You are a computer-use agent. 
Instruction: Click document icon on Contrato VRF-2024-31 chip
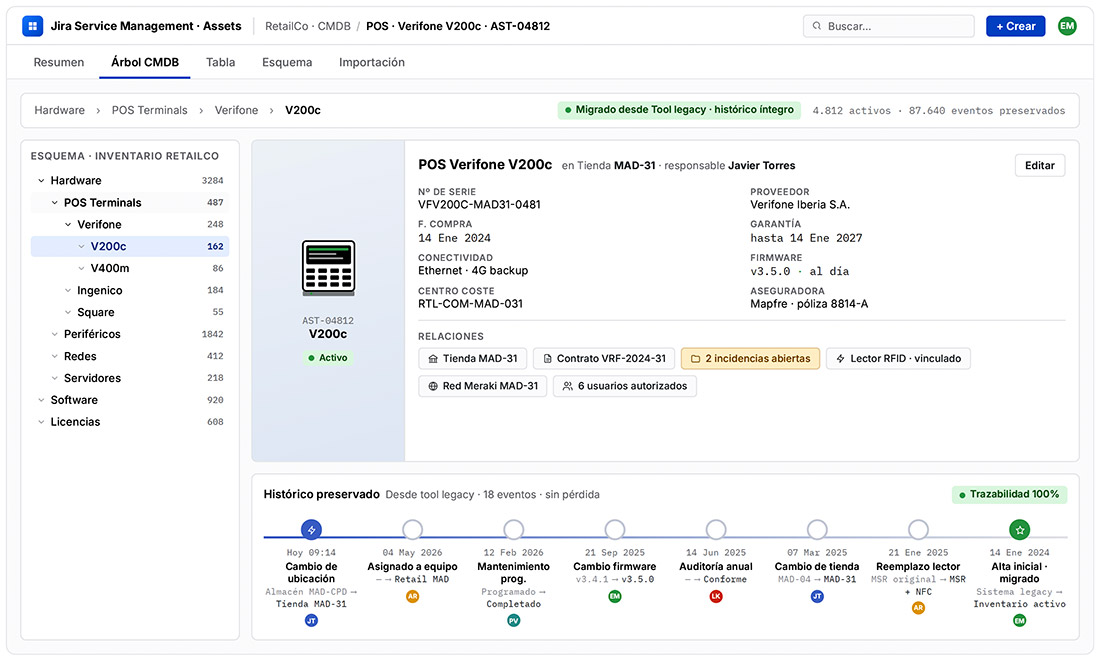pyautogui.click(x=547, y=359)
